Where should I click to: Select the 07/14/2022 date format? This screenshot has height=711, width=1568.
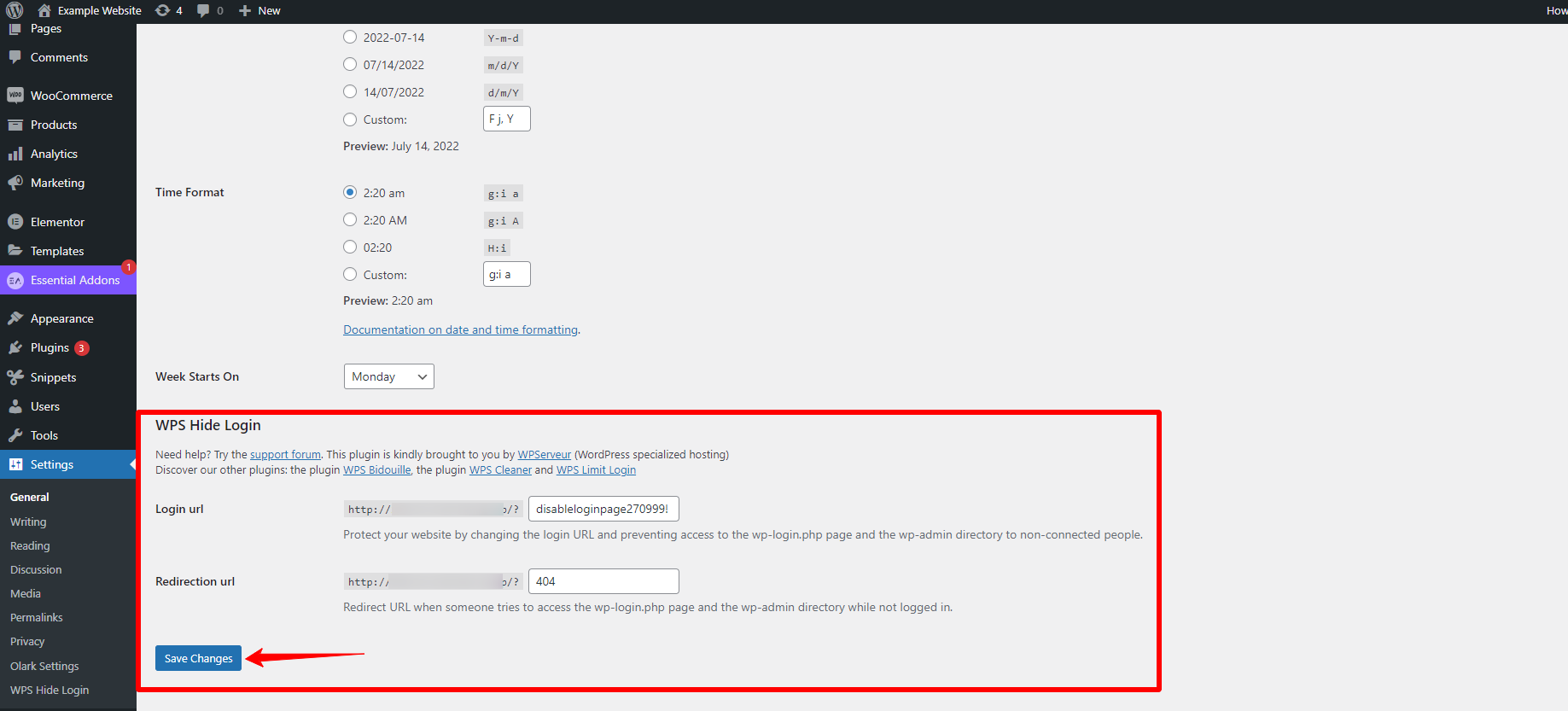350,64
